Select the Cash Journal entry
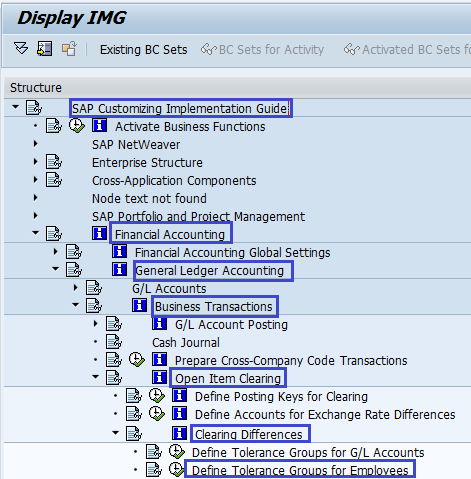The height and width of the screenshot is (479, 471). [x=186, y=343]
